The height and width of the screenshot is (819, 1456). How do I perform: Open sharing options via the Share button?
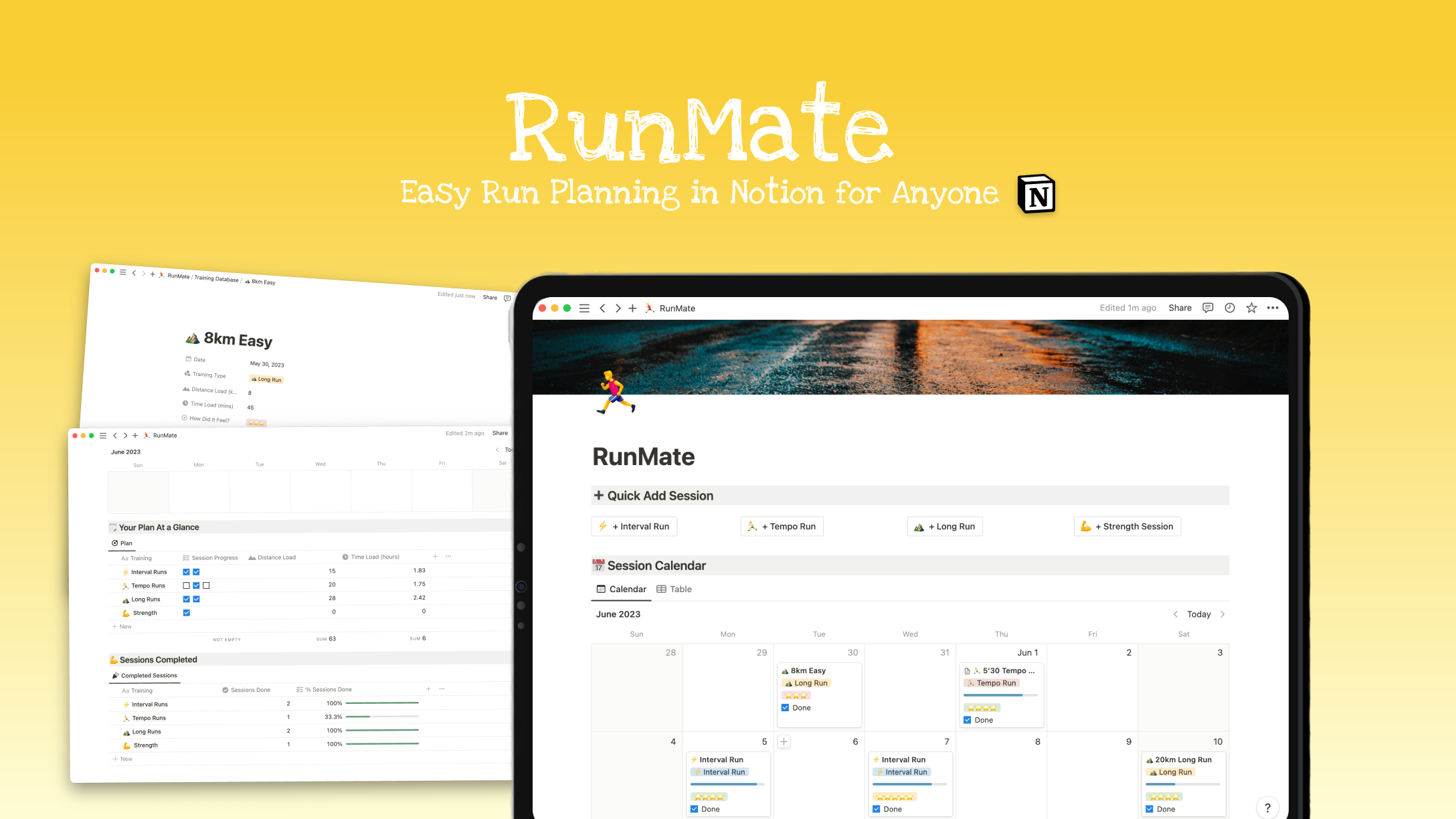(x=1180, y=308)
